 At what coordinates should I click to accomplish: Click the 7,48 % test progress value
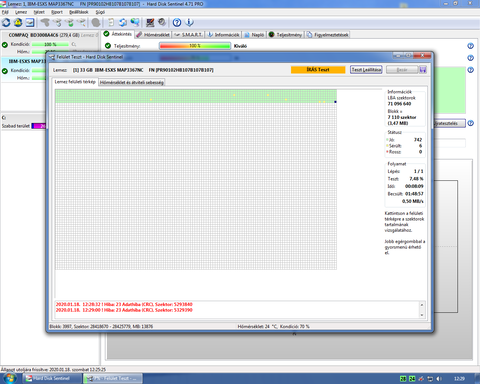416,179
